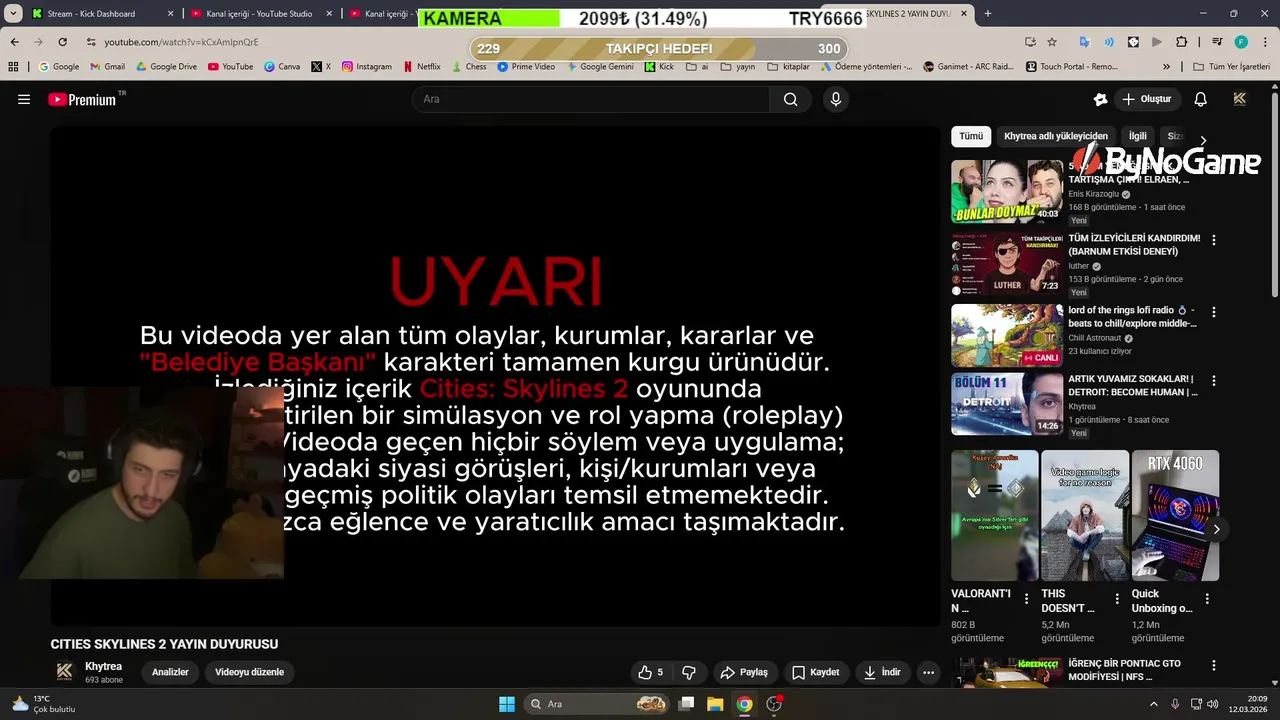
Task: Select the İlgili filter chip
Action: pyautogui.click(x=1138, y=136)
